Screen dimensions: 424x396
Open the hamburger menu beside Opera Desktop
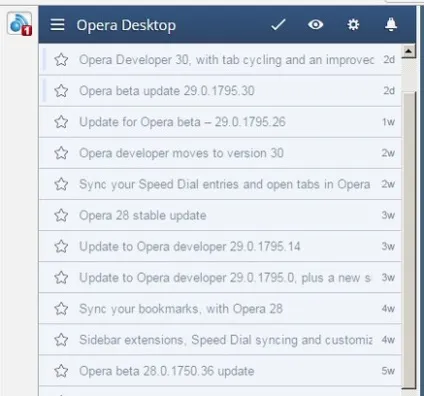click(x=57, y=25)
